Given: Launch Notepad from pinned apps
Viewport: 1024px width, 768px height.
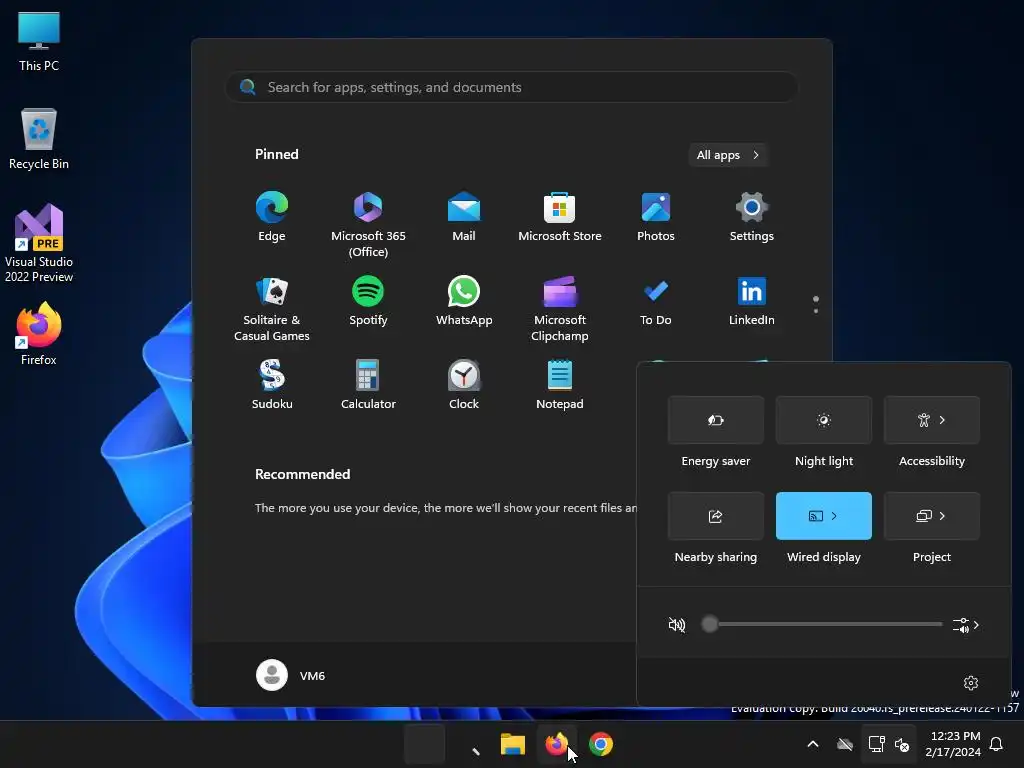Looking at the screenshot, I should point(560,385).
